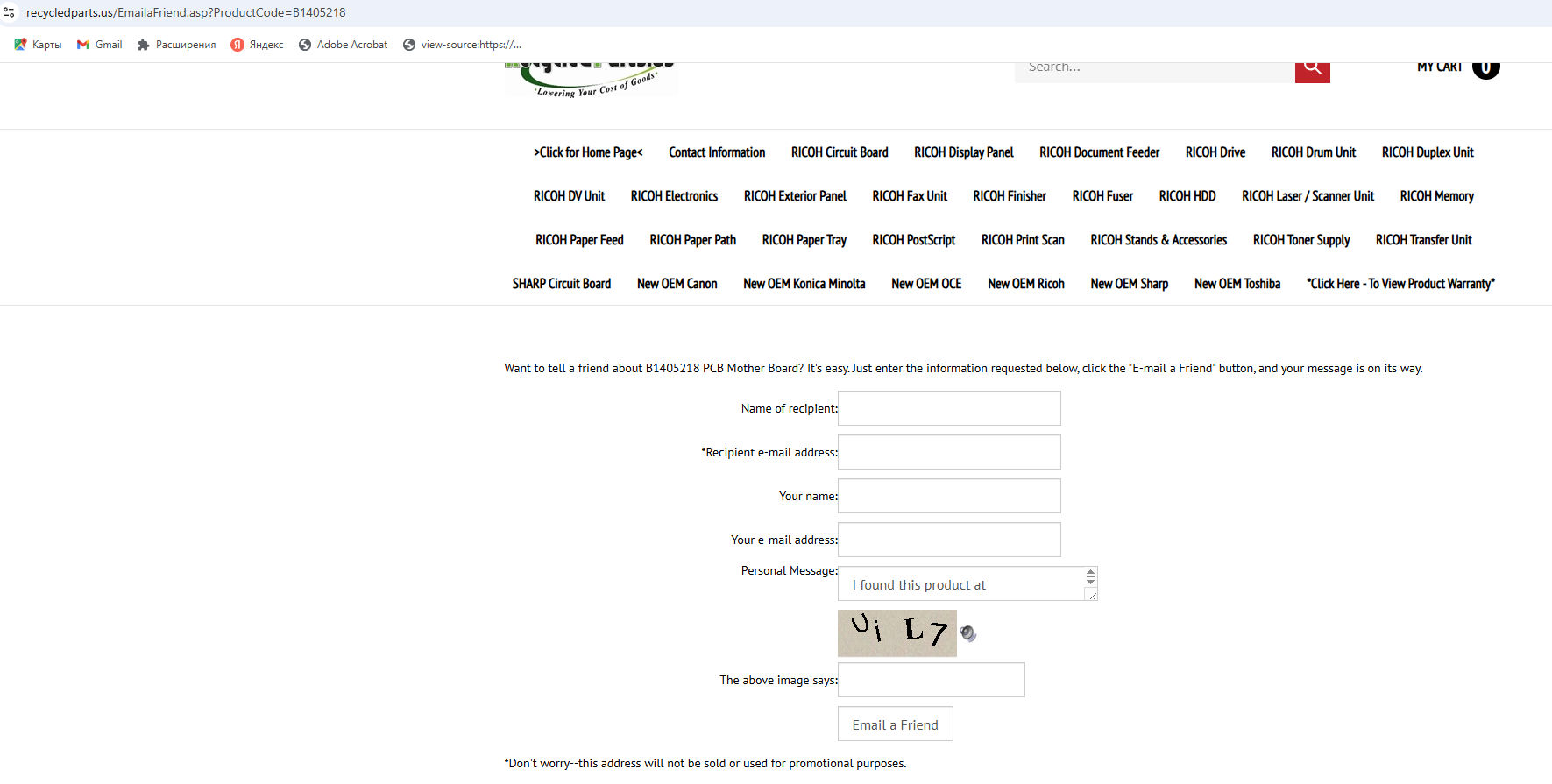
Task: Open New OEM Ricoh category
Action: click(1025, 284)
